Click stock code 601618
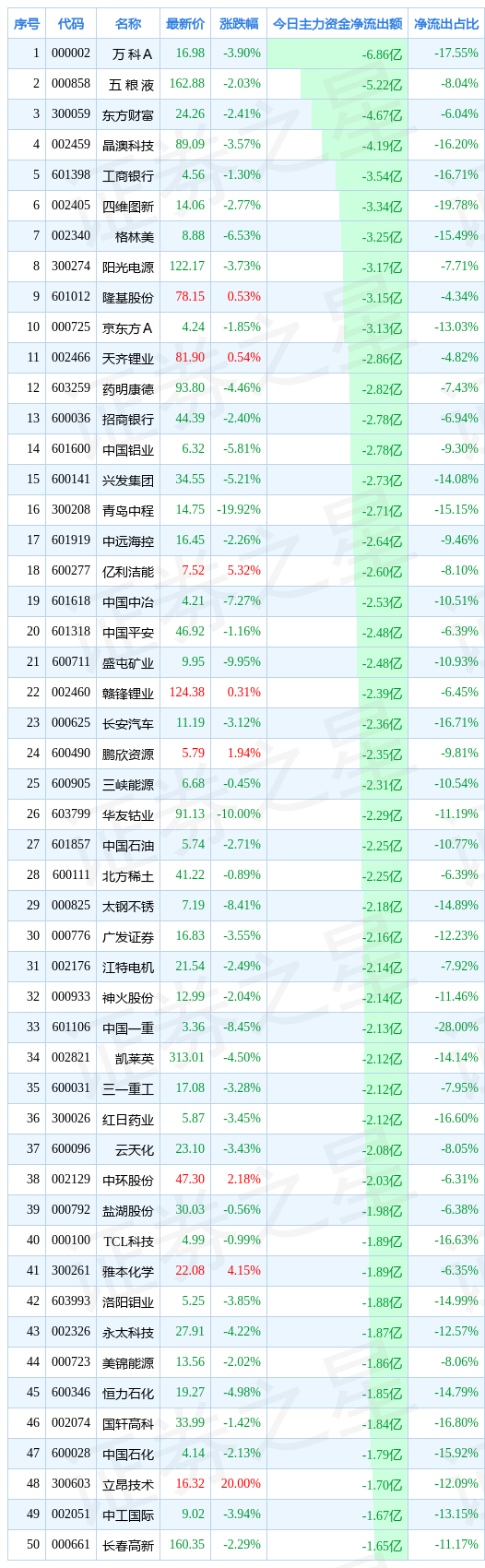 click(x=71, y=601)
